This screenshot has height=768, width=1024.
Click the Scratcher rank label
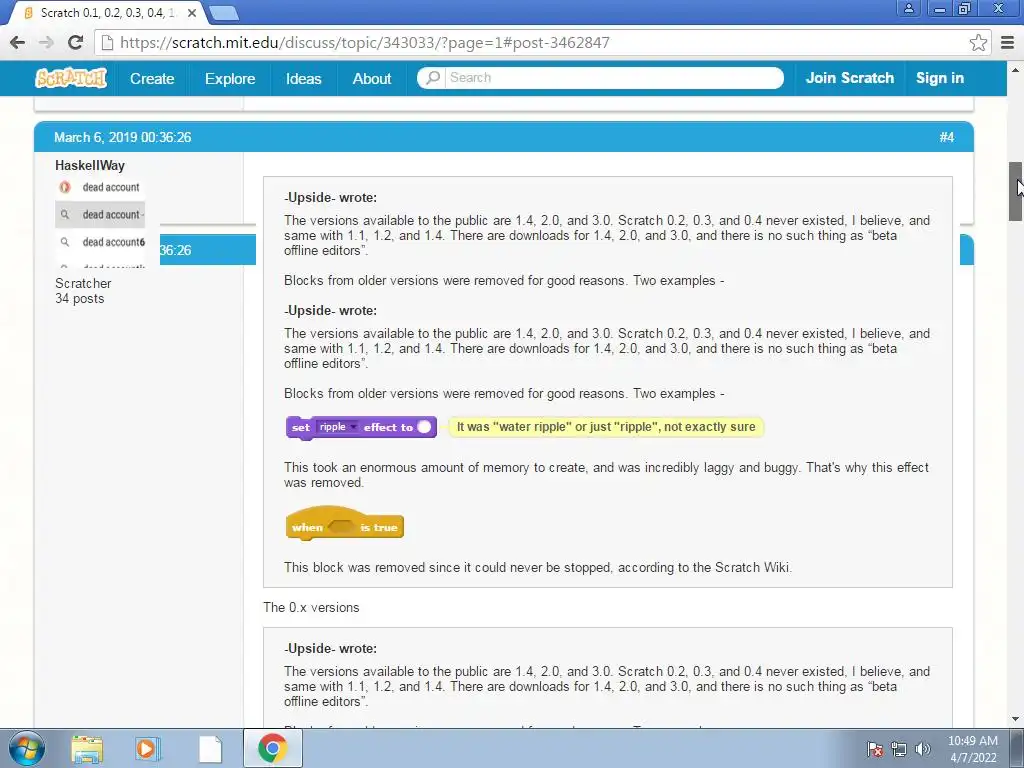point(83,283)
